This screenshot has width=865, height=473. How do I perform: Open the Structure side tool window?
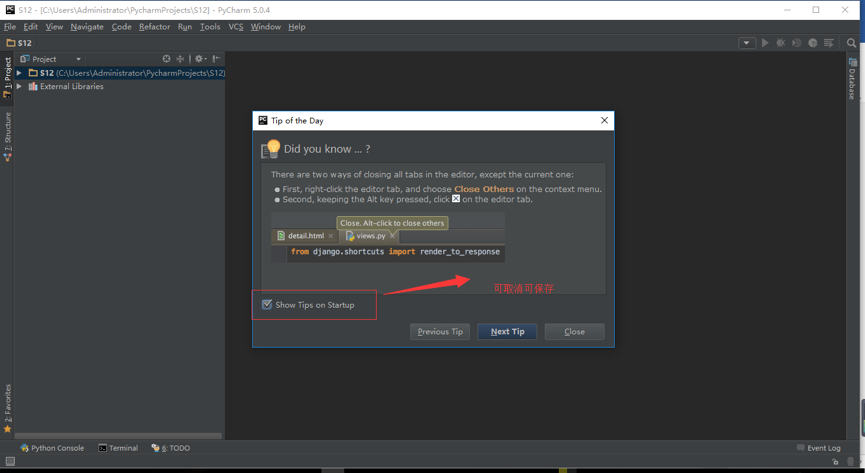click(7, 136)
